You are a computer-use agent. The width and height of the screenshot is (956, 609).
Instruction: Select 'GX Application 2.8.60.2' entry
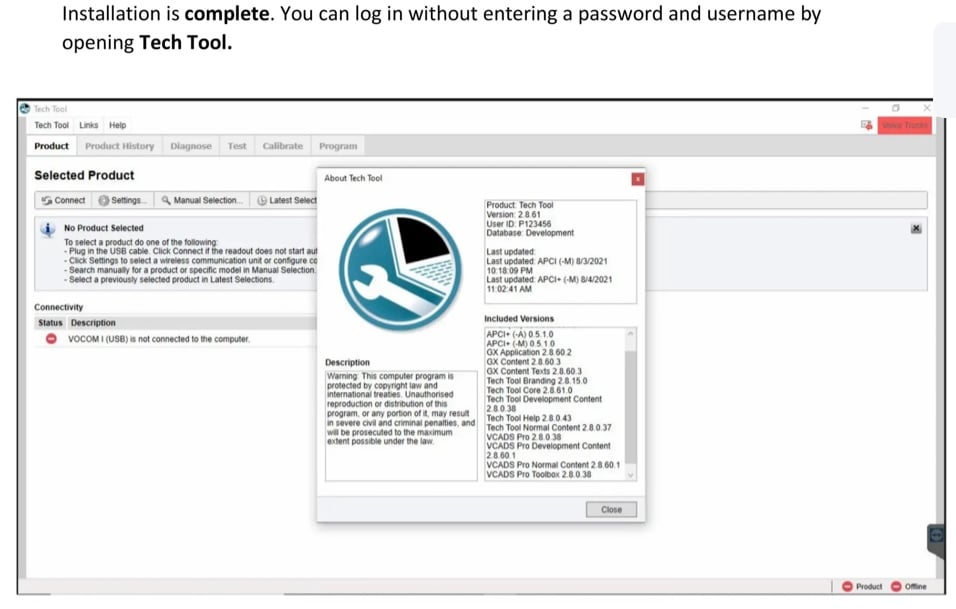click(529, 352)
